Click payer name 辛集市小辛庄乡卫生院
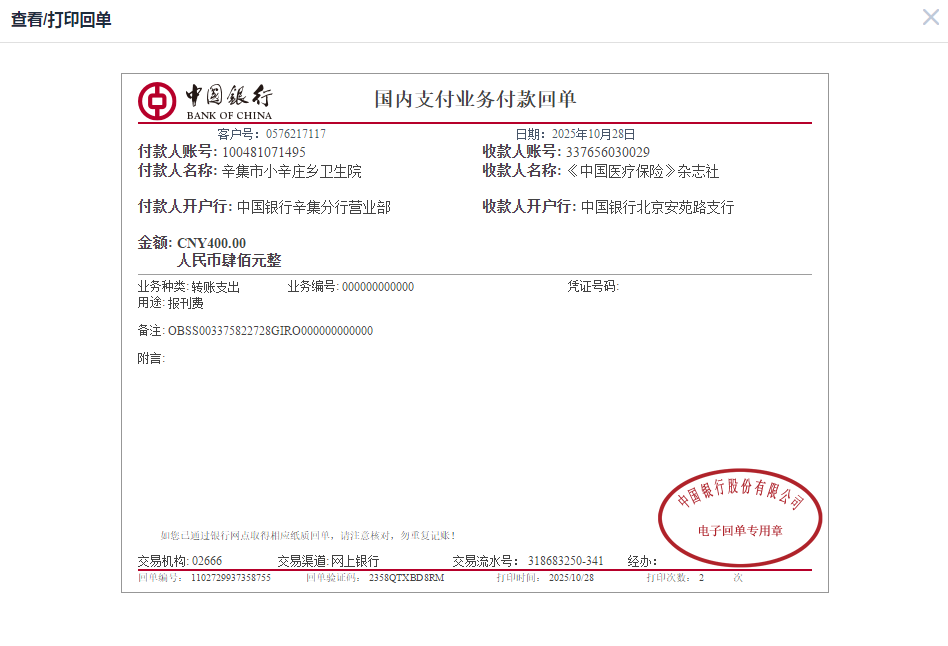 pyautogui.click(x=292, y=172)
